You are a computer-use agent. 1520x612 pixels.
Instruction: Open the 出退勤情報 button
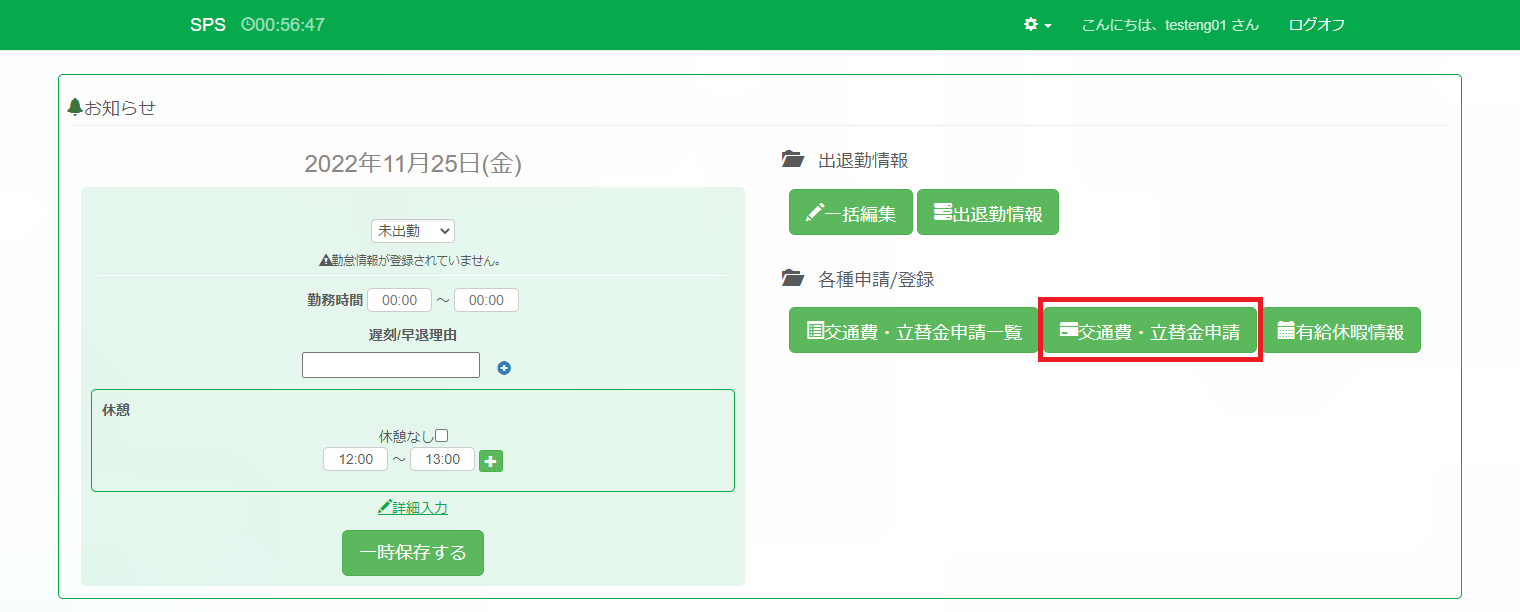[x=987, y=212]
